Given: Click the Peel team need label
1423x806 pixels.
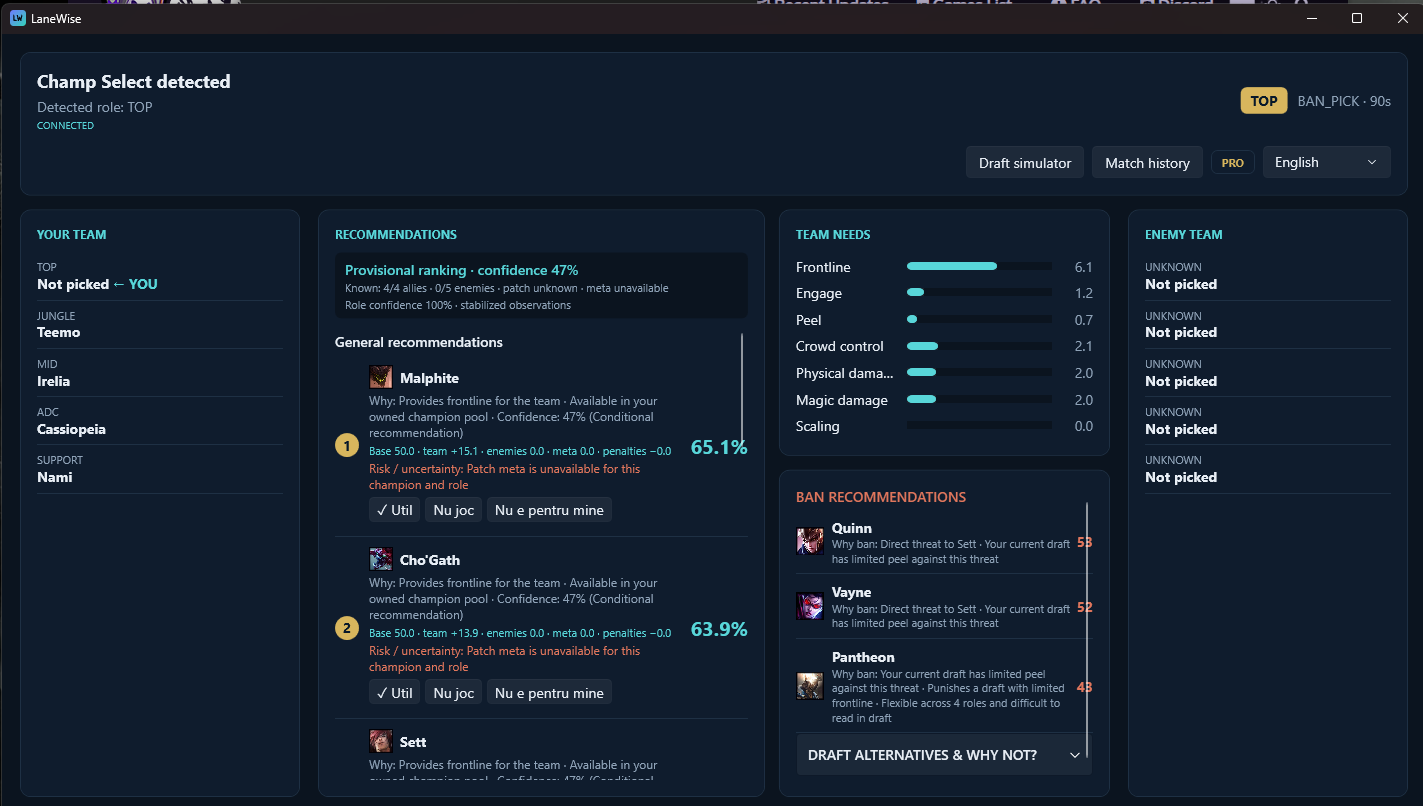Looking at the screenshot, I should click(x=809, y=320).
